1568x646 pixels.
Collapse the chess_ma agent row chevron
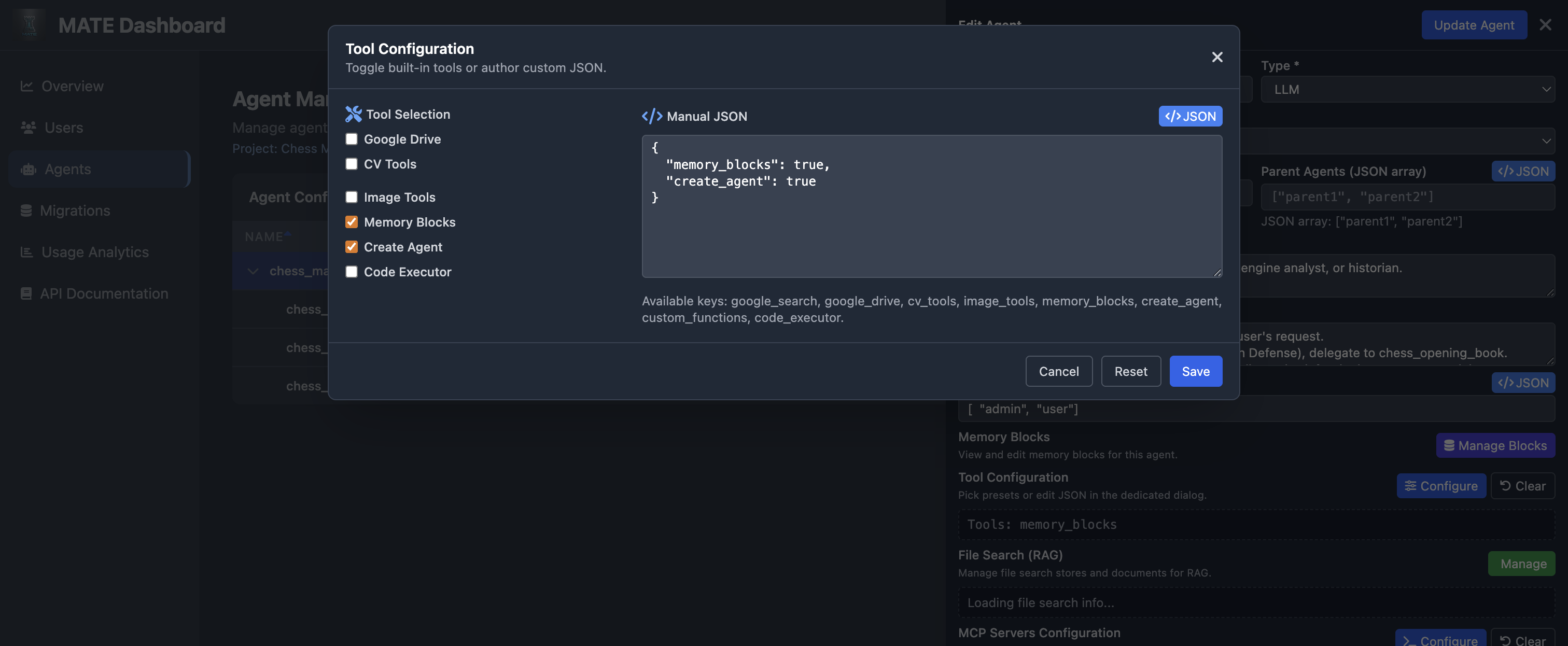[253, 271]
